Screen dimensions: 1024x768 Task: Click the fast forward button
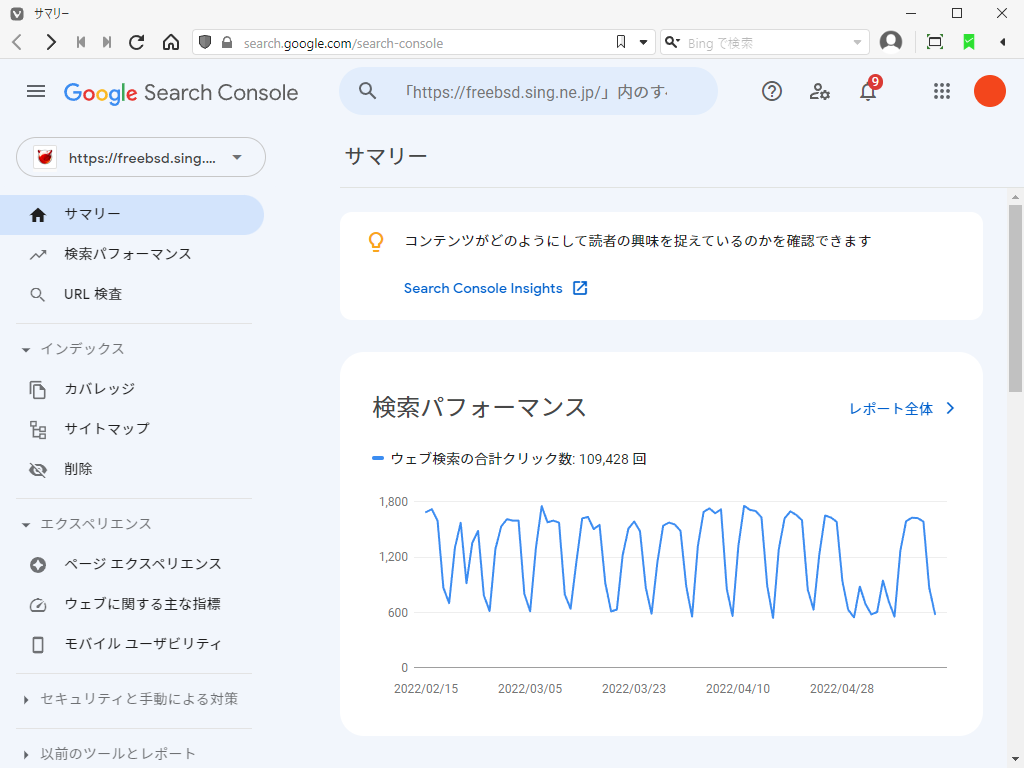[x=107, y=42]
